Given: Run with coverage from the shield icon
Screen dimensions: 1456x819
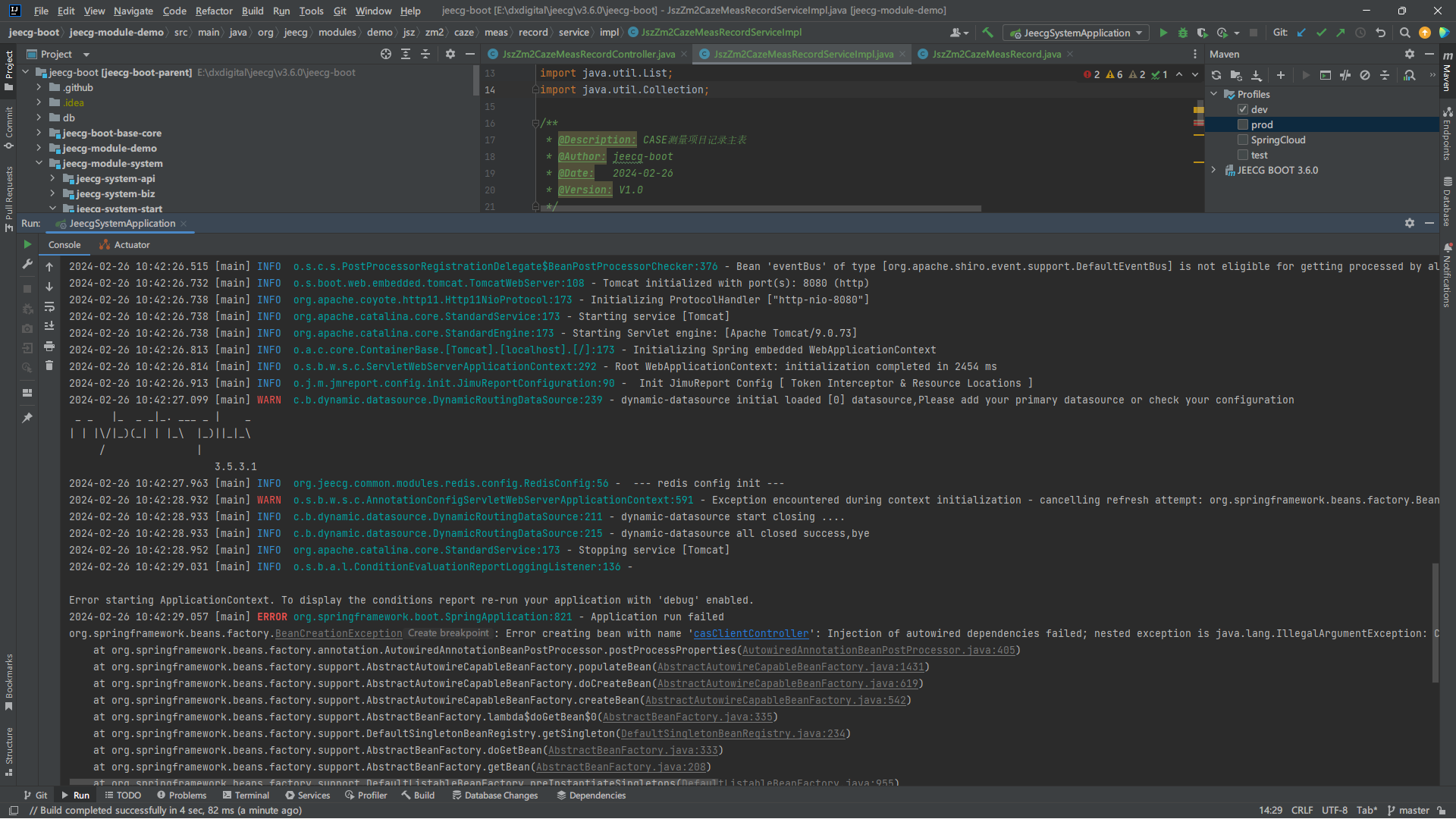Looking at the screenshot, I should click(x=1202, y=33).
